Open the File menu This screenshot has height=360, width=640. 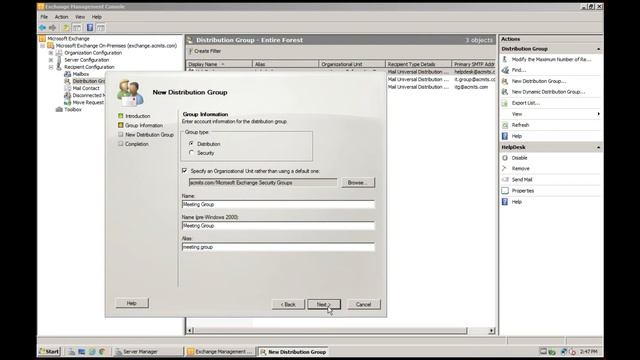click(44, 17)
